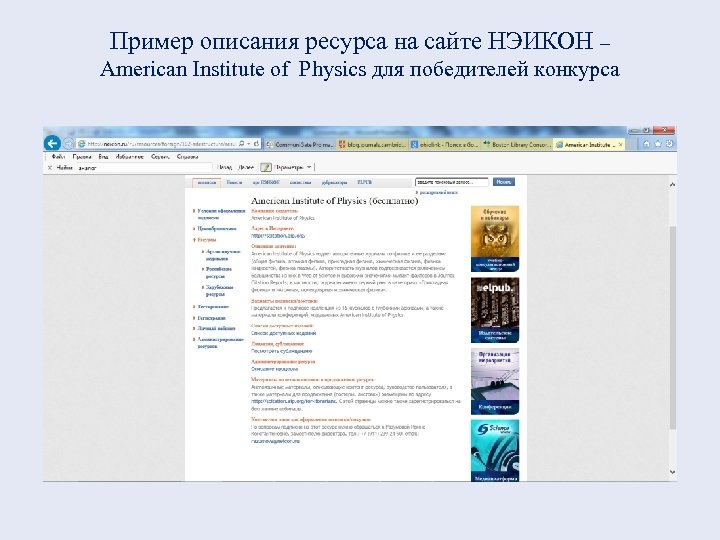Screen dimensions: 720x540
Task: Click the Science media platform banner
Action: click(x=495, y=450)
